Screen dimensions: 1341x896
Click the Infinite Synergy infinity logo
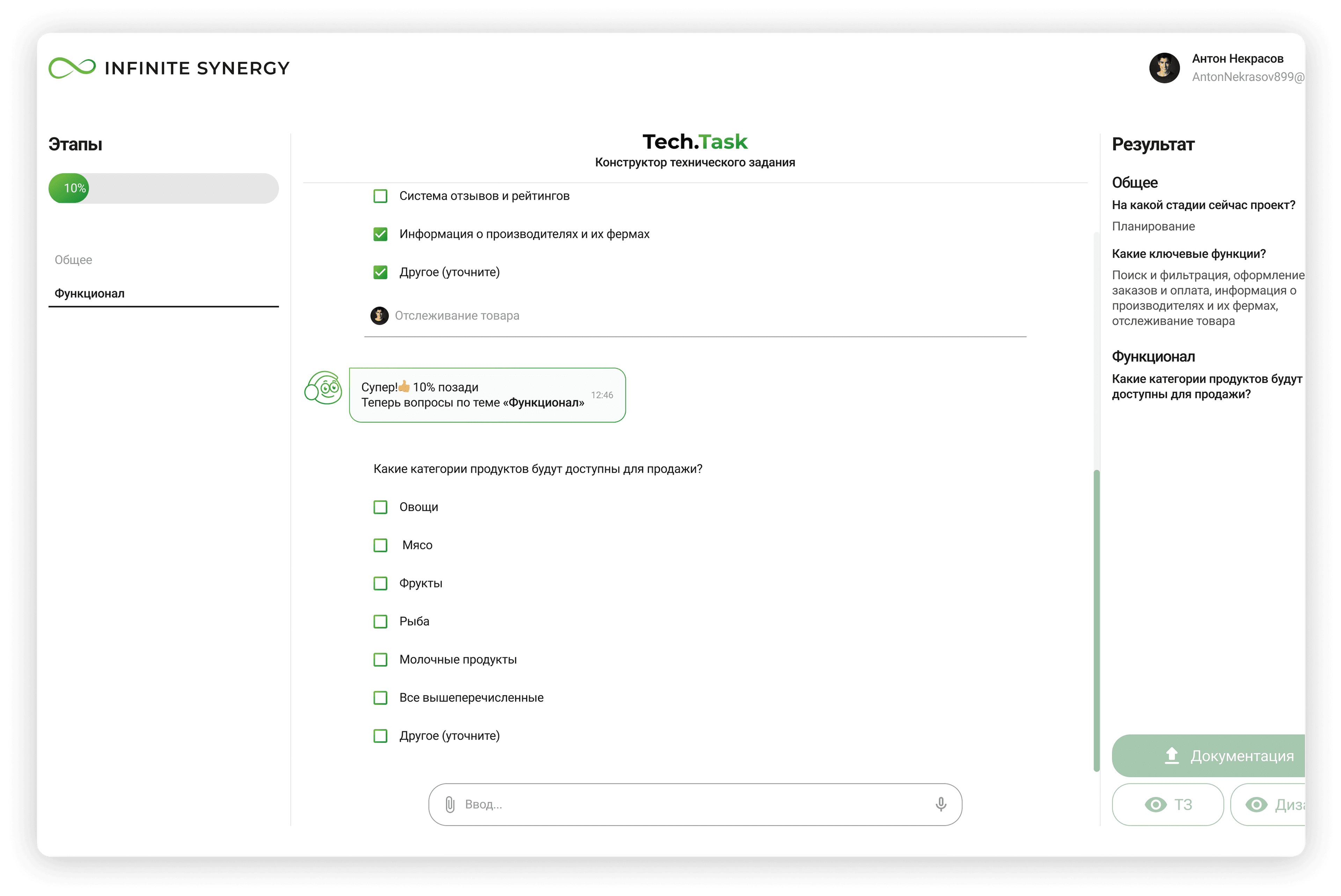click(x=72, y=68)
